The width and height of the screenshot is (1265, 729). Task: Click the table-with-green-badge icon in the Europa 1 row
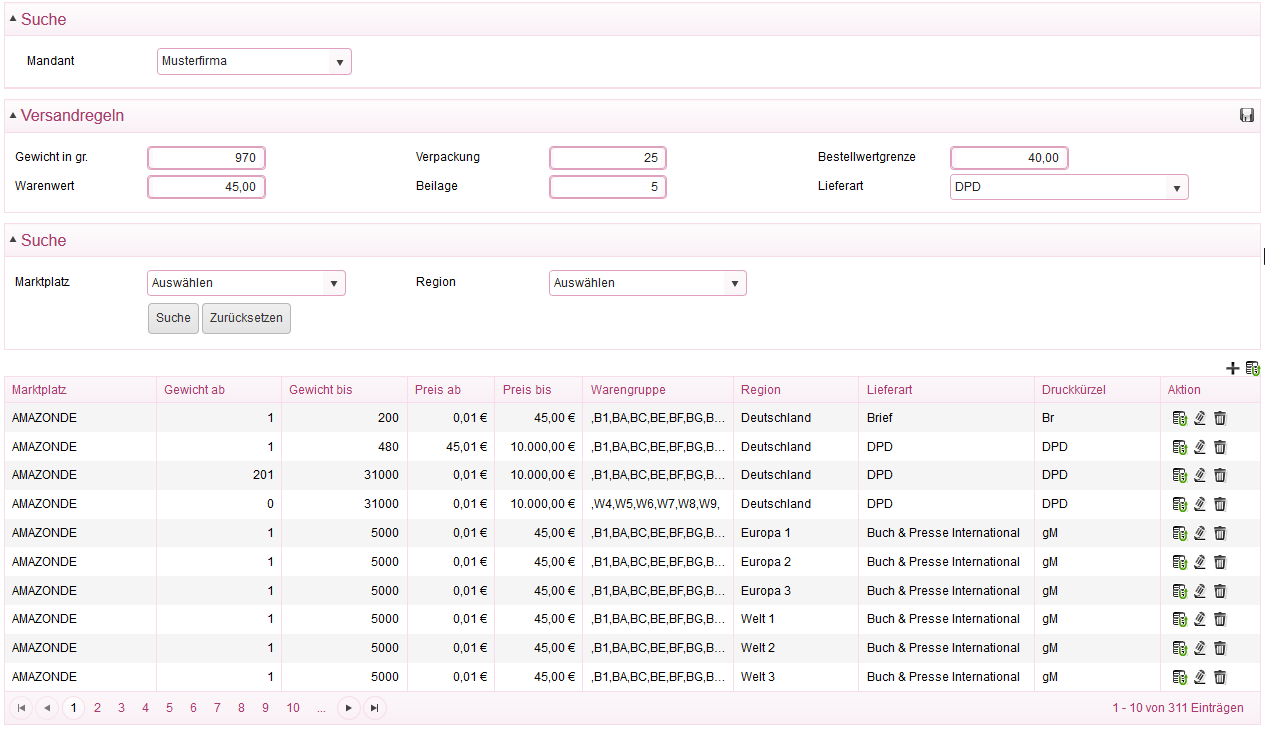pyautogui.click(x=1180, y=533)
